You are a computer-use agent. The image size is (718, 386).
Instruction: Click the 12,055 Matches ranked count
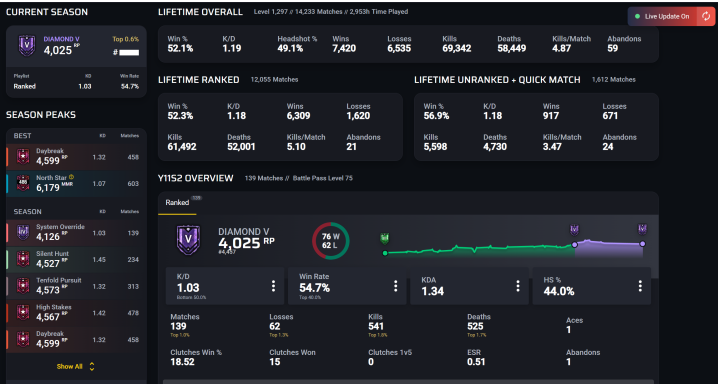(x=274, y=80)
